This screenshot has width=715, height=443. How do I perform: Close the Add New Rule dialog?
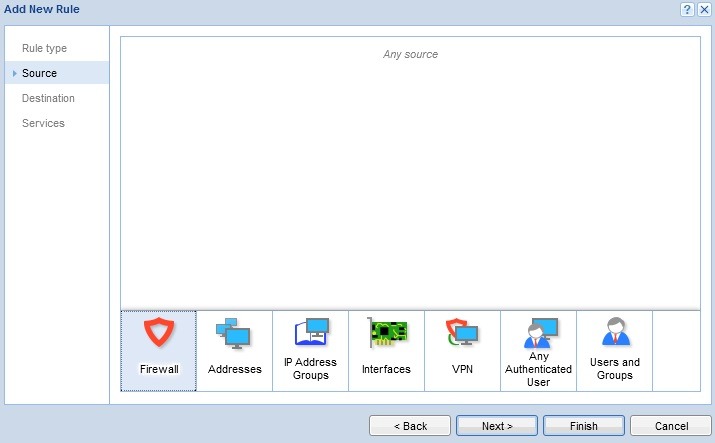704,9
